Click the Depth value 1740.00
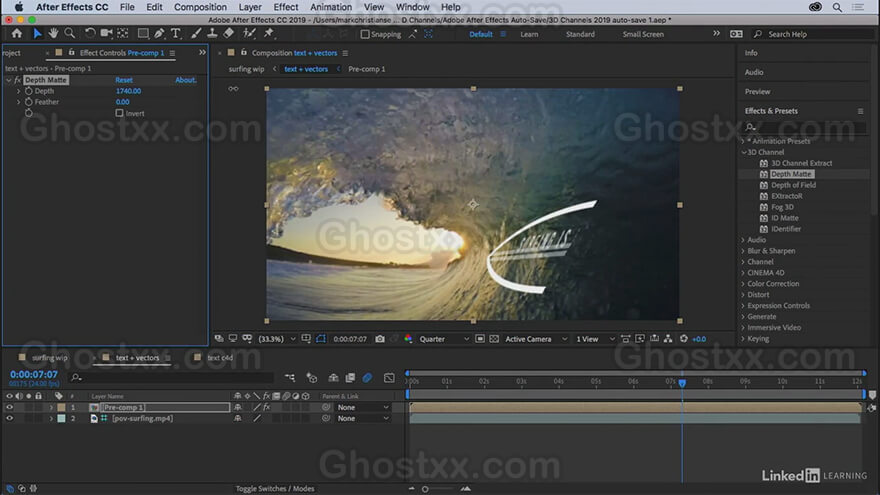880x495 pixels. (129, 91)
